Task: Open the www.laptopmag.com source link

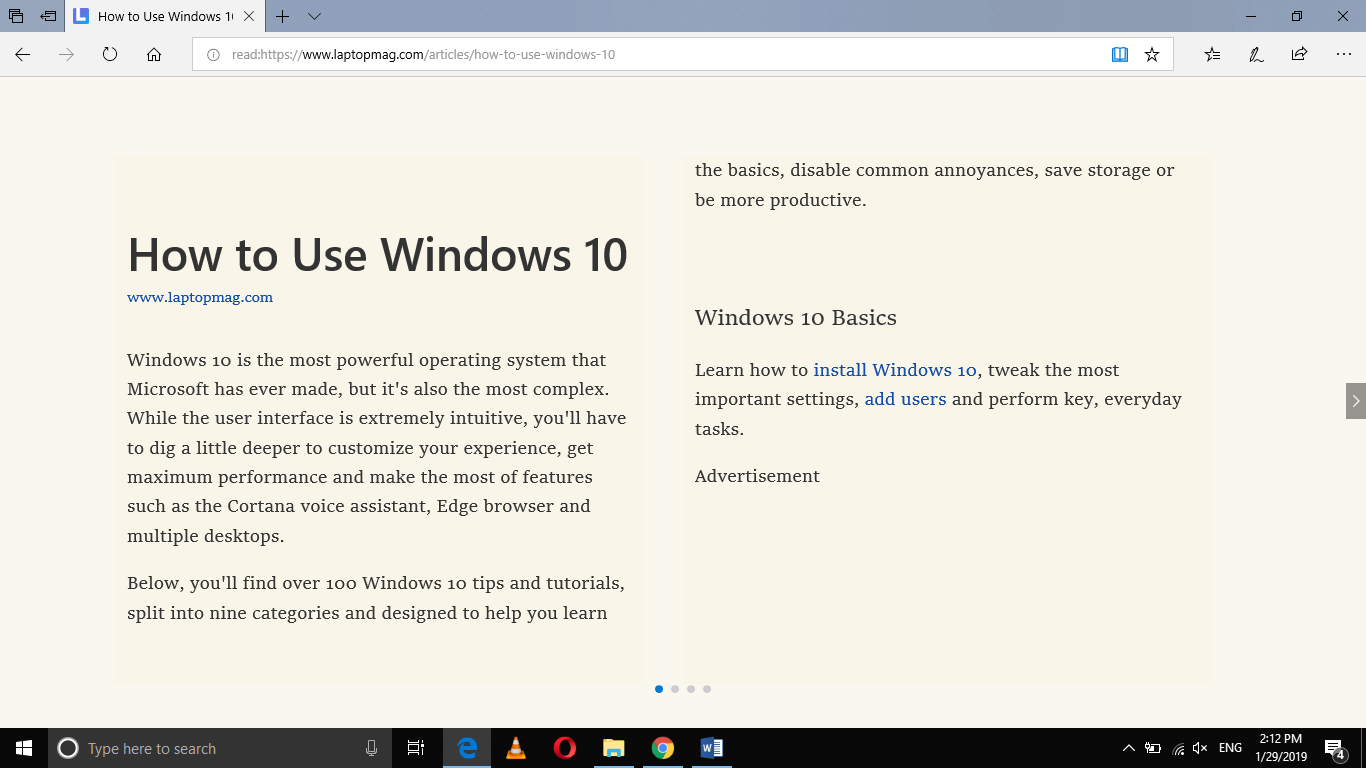Action: click(200, 297)
